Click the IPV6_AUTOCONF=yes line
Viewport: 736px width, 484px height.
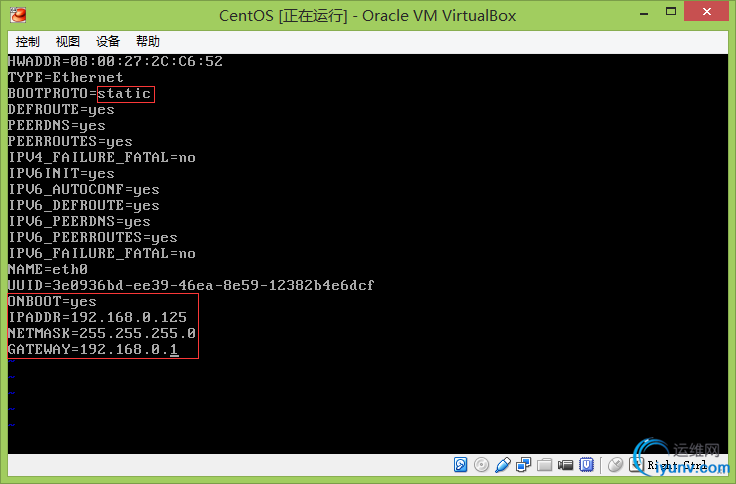[x=84, y=189]
